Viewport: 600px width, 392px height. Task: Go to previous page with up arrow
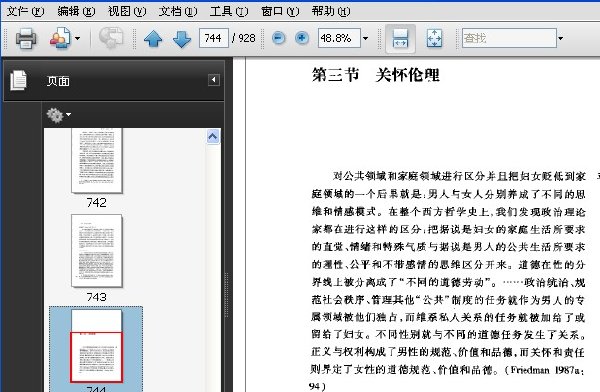coord(153,39)
